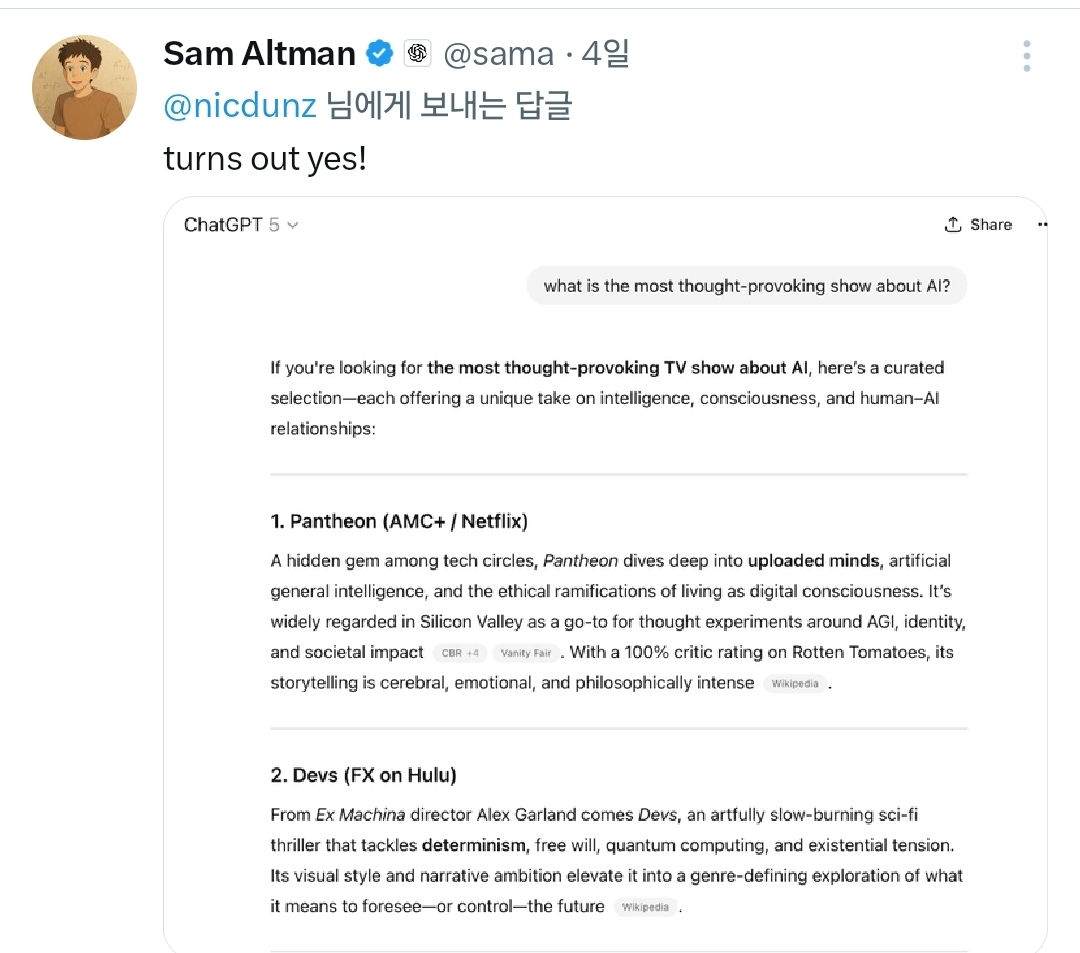Click the ellipsis beside Share
The height and width of the screenshot is (953, 1080).
point(1042,225)
